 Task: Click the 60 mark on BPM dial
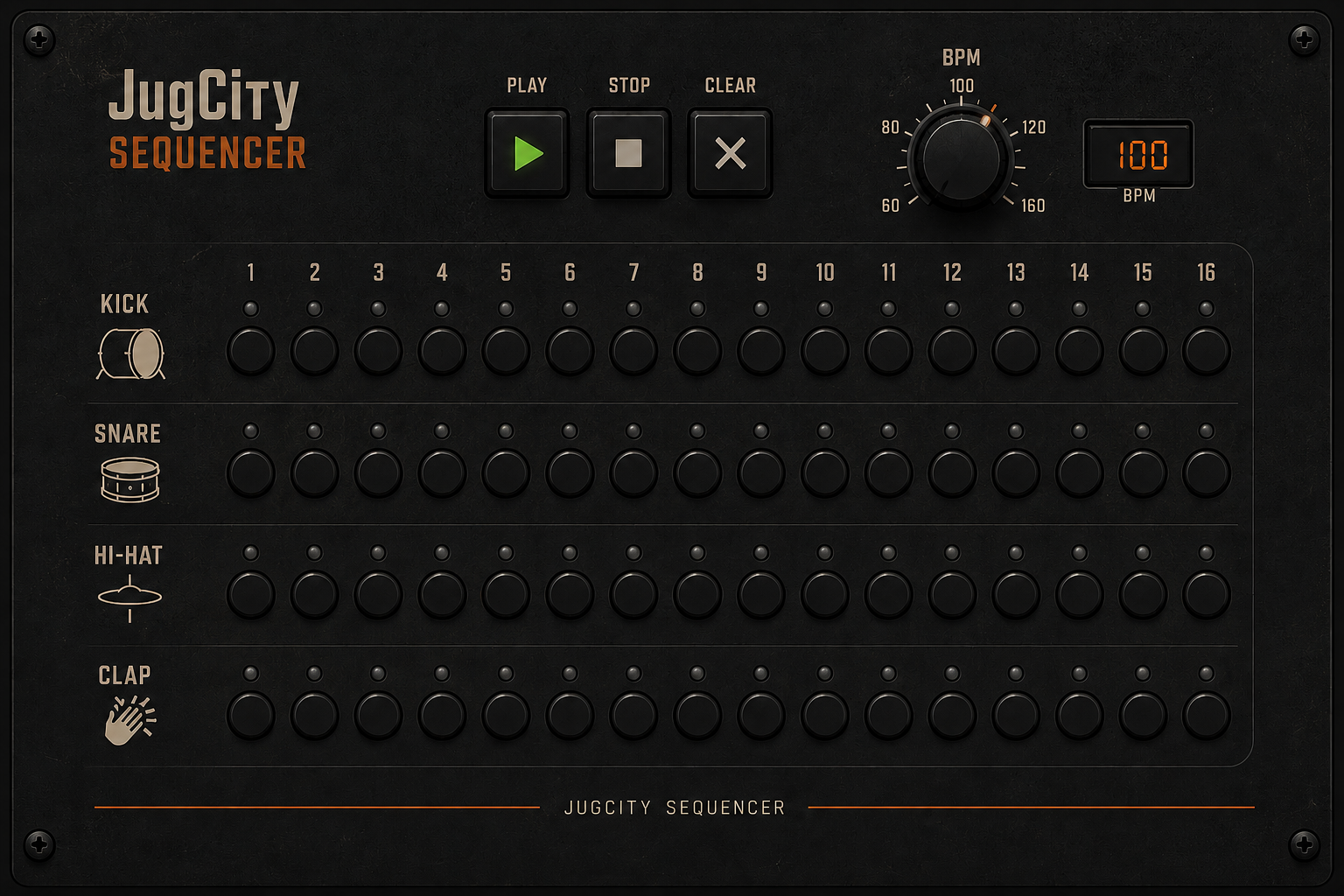[x=890, y=206]
